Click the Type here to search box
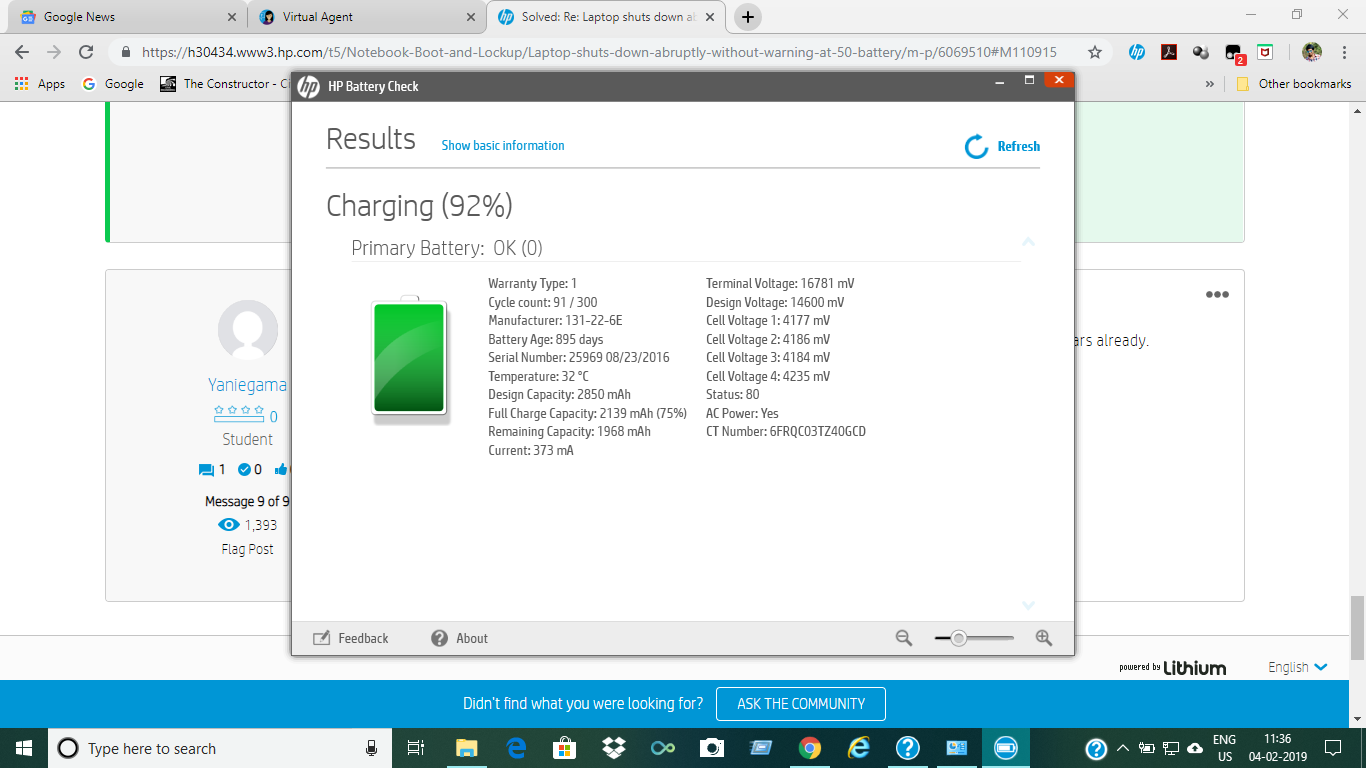Viewport: 1366px width, 768px height. coord(221,748)
